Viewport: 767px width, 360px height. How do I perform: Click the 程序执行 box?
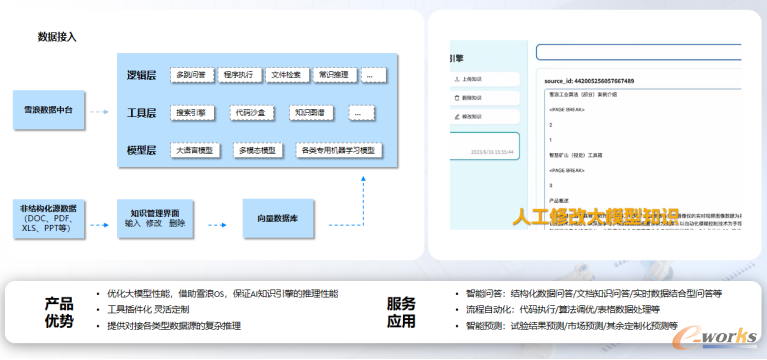[239, 75]
